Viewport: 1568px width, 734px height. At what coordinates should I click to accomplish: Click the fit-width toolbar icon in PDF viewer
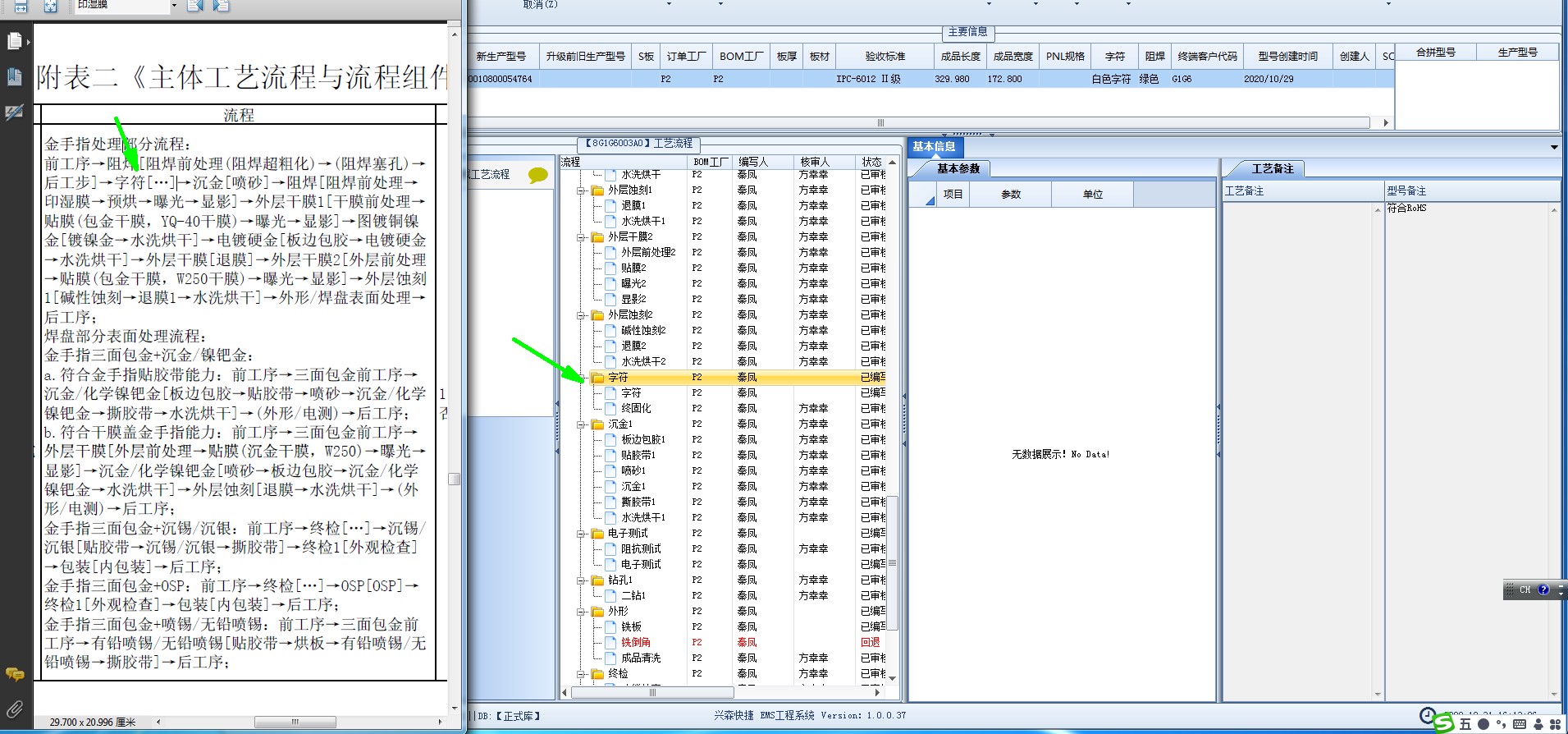(21, 6)
